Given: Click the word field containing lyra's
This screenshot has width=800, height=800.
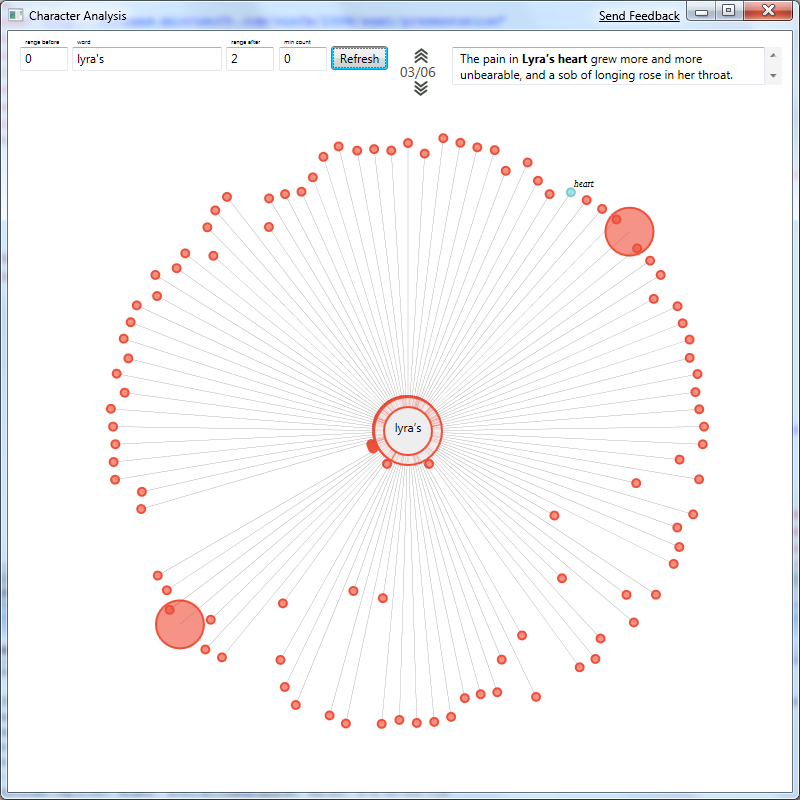Looking at the screenshot, I should tap(146, 59).
